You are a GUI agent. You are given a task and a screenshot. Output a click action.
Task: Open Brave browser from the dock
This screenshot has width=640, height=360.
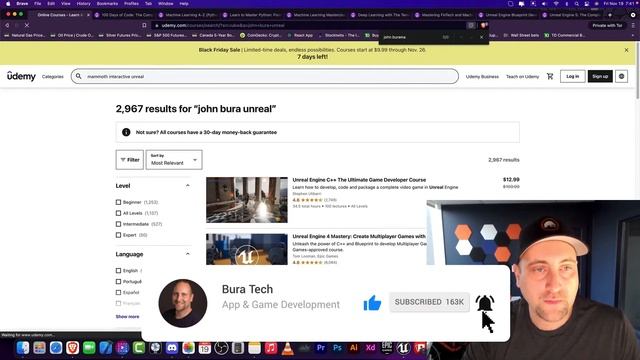pos(73,348)
